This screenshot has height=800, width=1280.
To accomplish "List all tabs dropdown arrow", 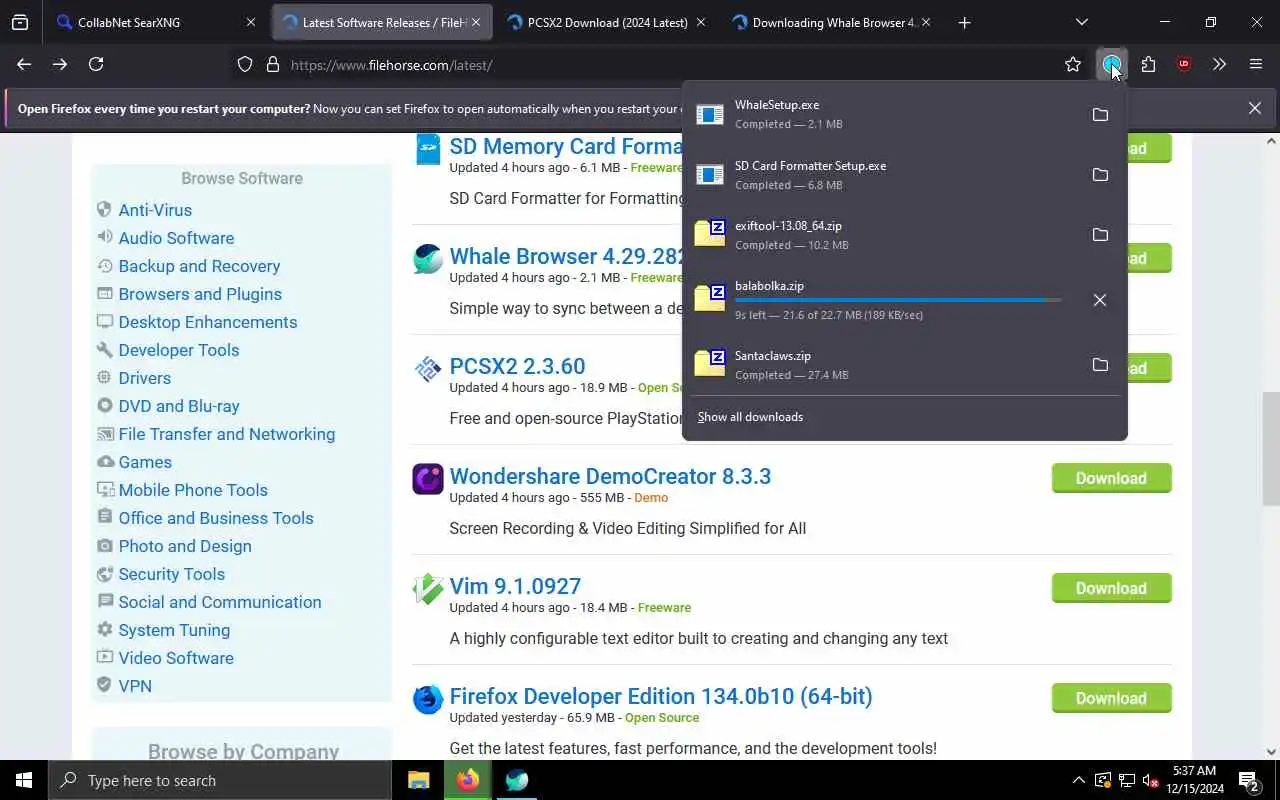I will click(x=1082, y=22).
